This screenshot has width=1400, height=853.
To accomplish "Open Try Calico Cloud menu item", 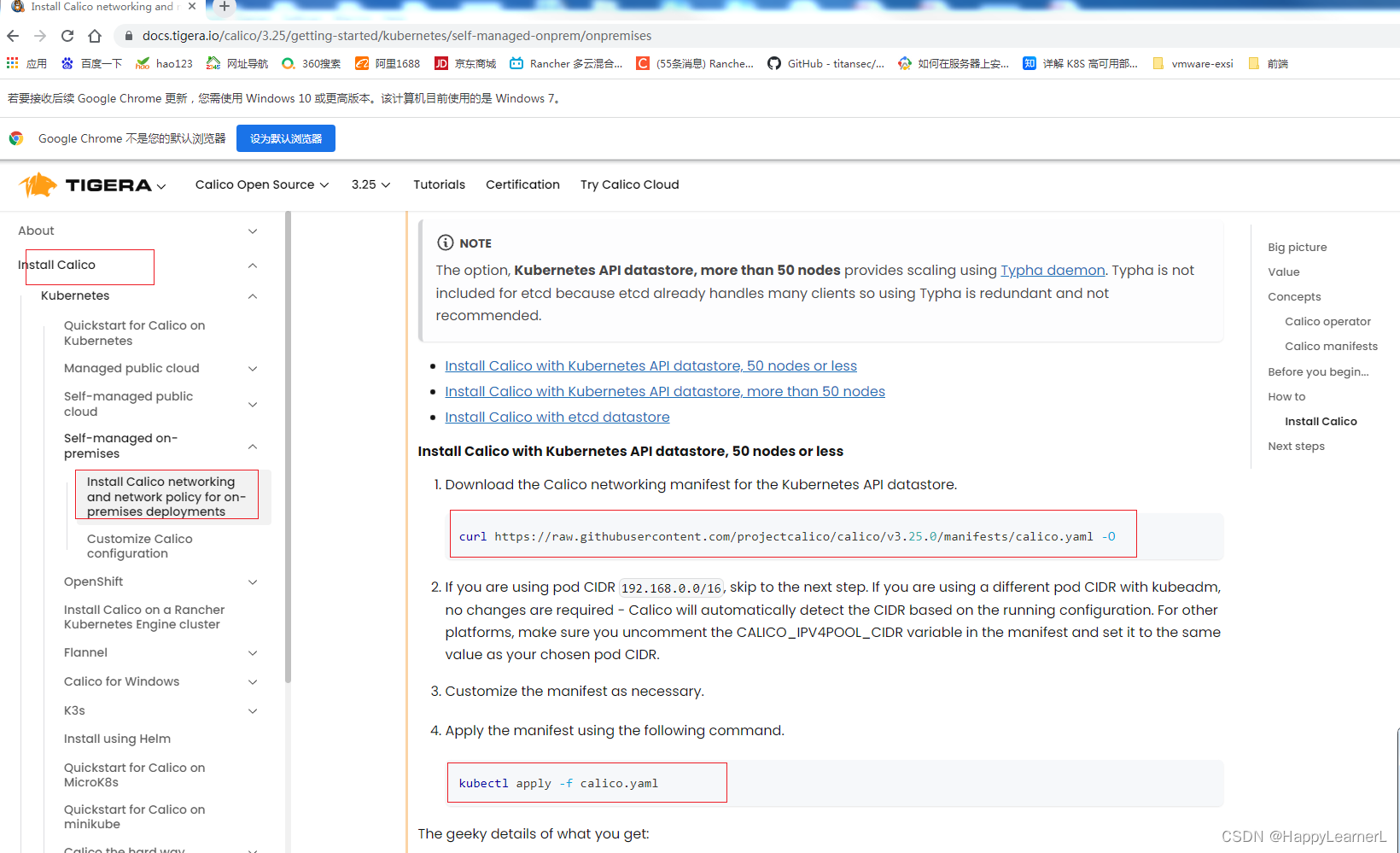I will (x=630, y=184).
